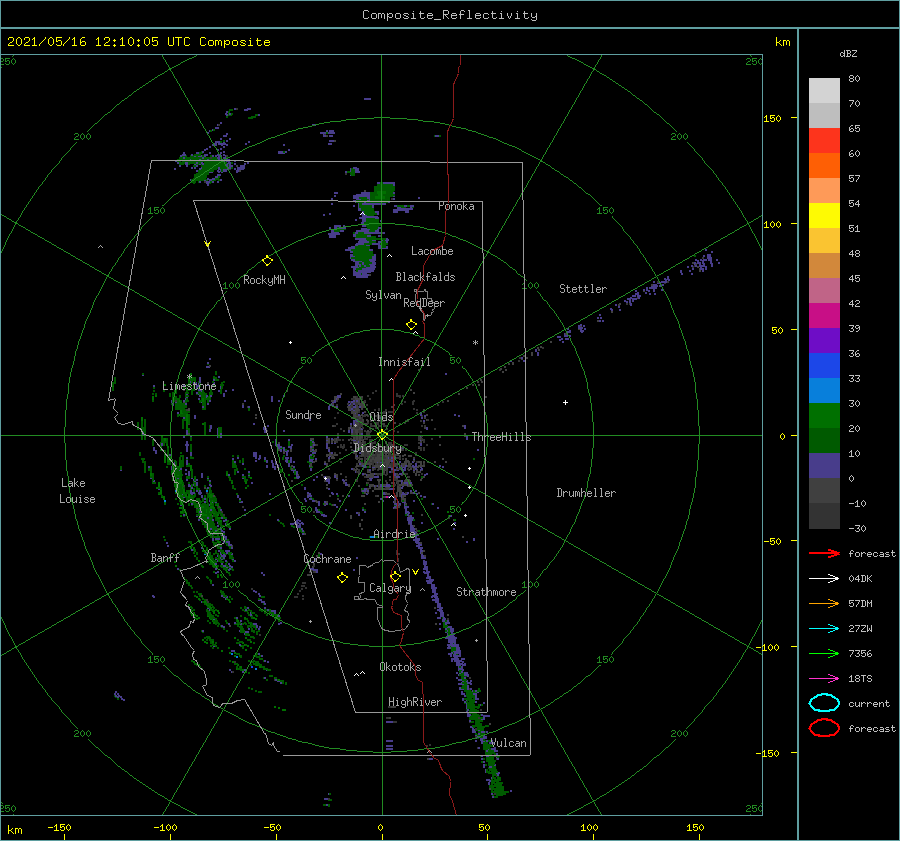Click the -150 tick on bottom axis
Screen dimensions: 900x841
coord(59,827)
